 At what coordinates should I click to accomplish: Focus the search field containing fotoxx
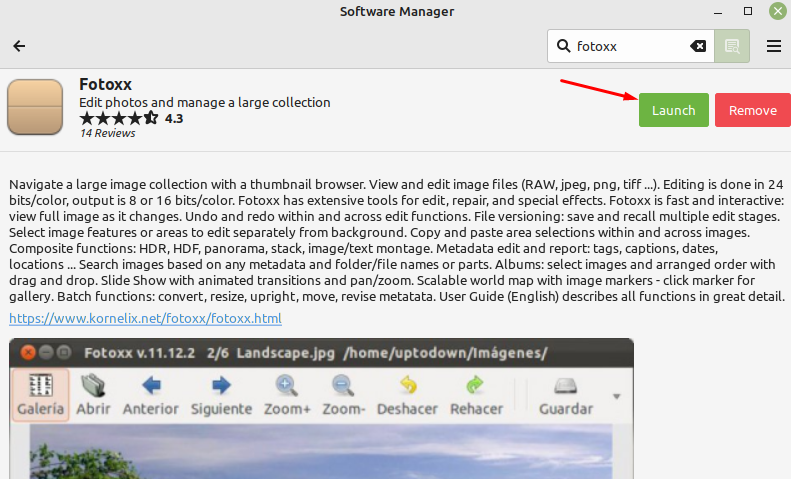631,46
